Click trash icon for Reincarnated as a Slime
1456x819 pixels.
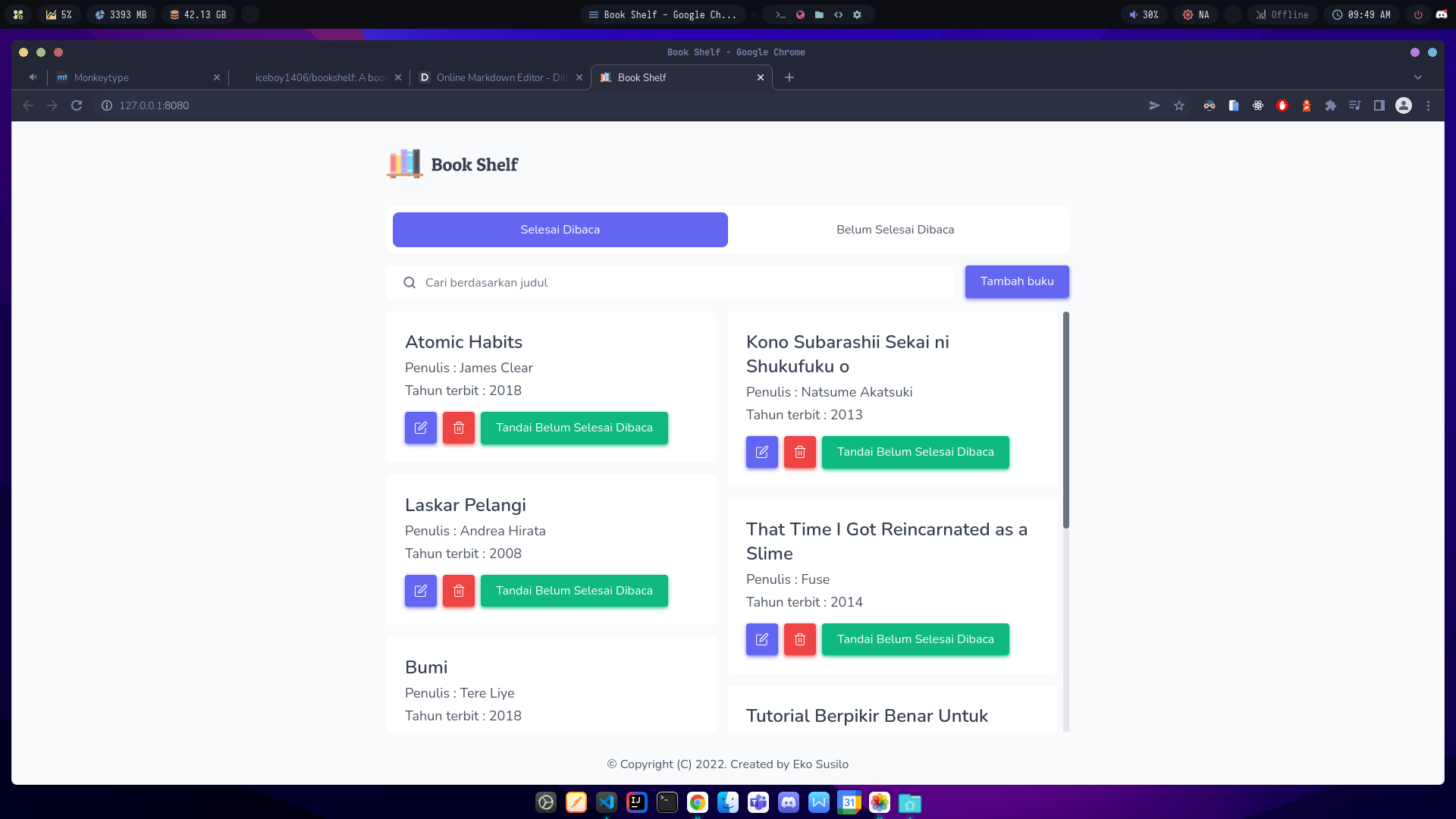pyautogui.click(x=800, y=639)
